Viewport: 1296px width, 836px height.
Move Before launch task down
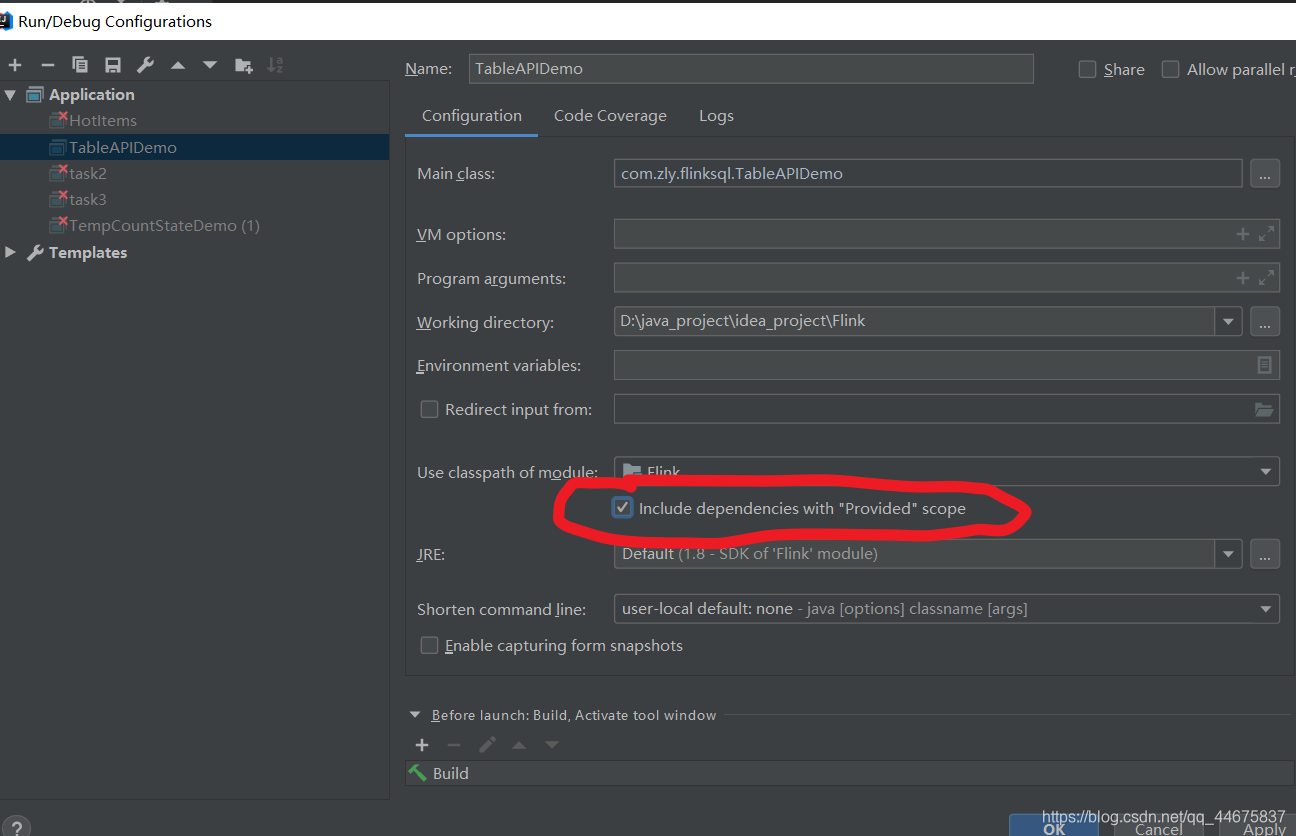552,745
